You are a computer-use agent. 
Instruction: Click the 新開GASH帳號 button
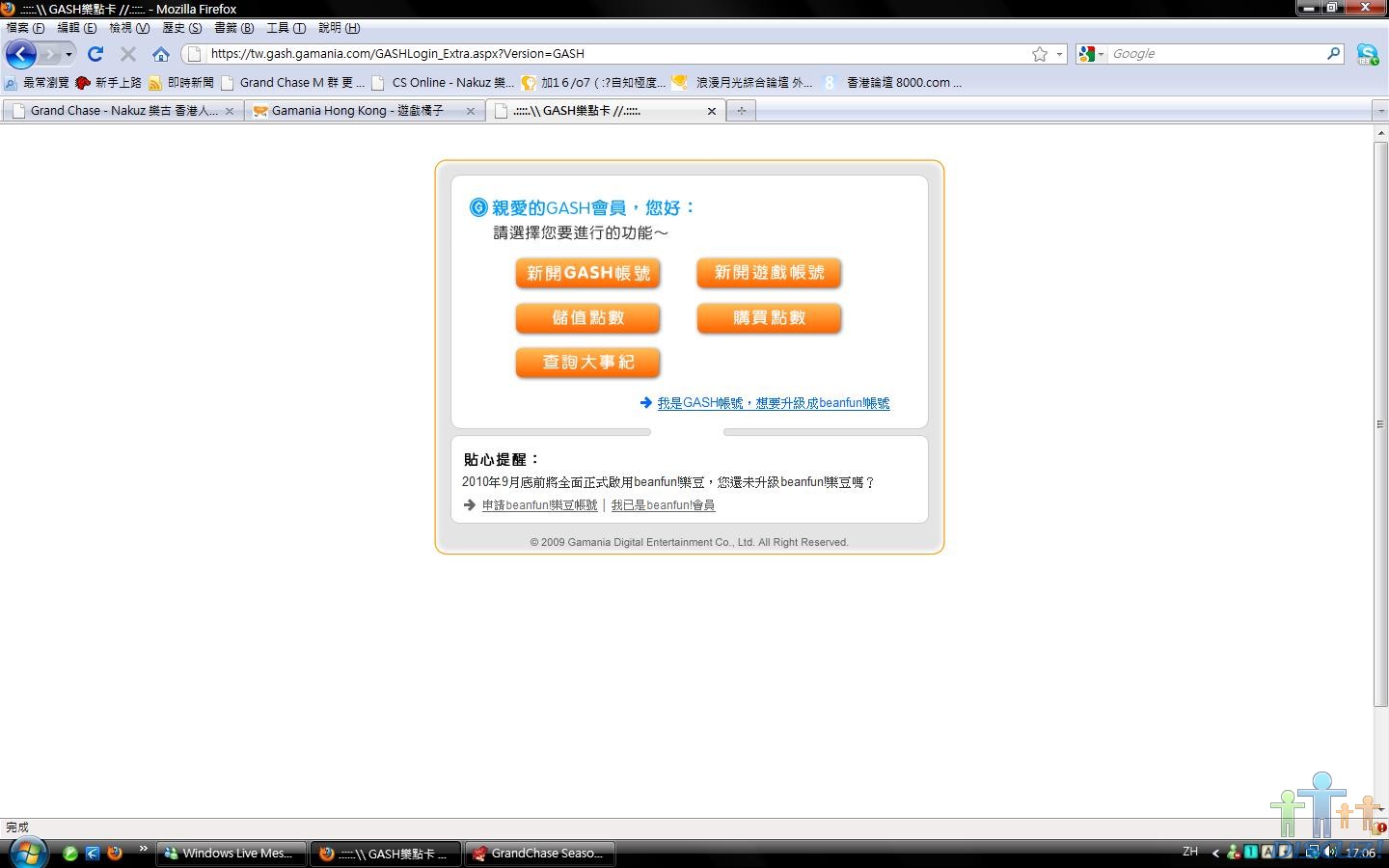(588, 273)
